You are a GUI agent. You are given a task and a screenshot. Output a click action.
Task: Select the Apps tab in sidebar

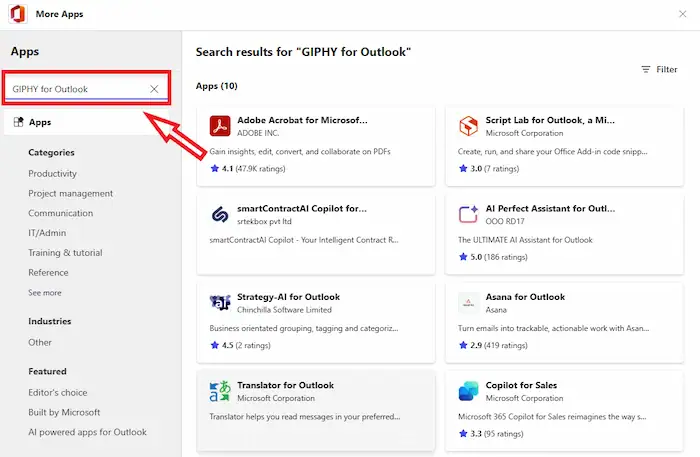pyautogui.click(x=40, y=122)
